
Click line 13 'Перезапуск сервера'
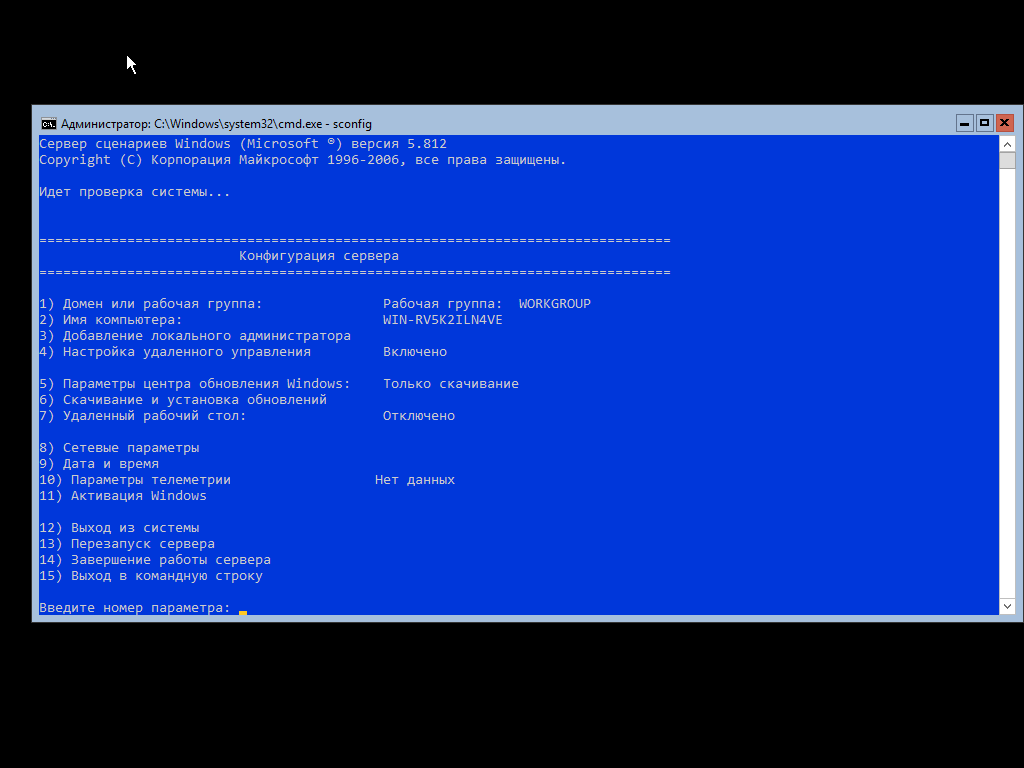pyautogui.click(x=127, y=544)
